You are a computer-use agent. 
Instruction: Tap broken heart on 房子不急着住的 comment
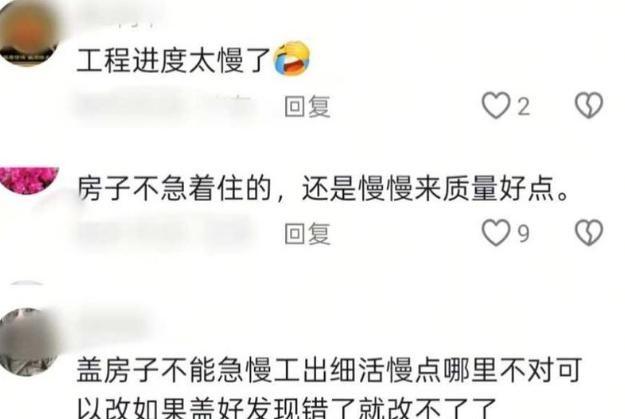tap(589, 232)
